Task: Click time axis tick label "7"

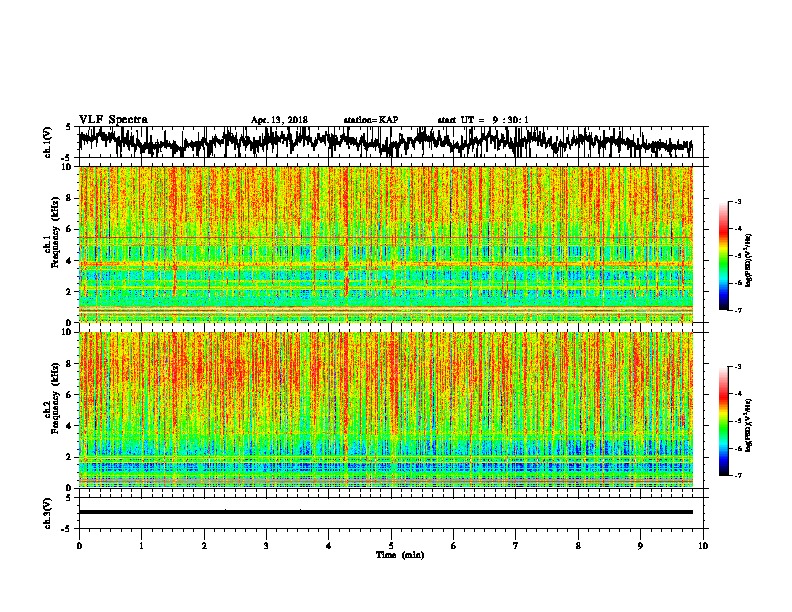Action: (x=516, y=545)
